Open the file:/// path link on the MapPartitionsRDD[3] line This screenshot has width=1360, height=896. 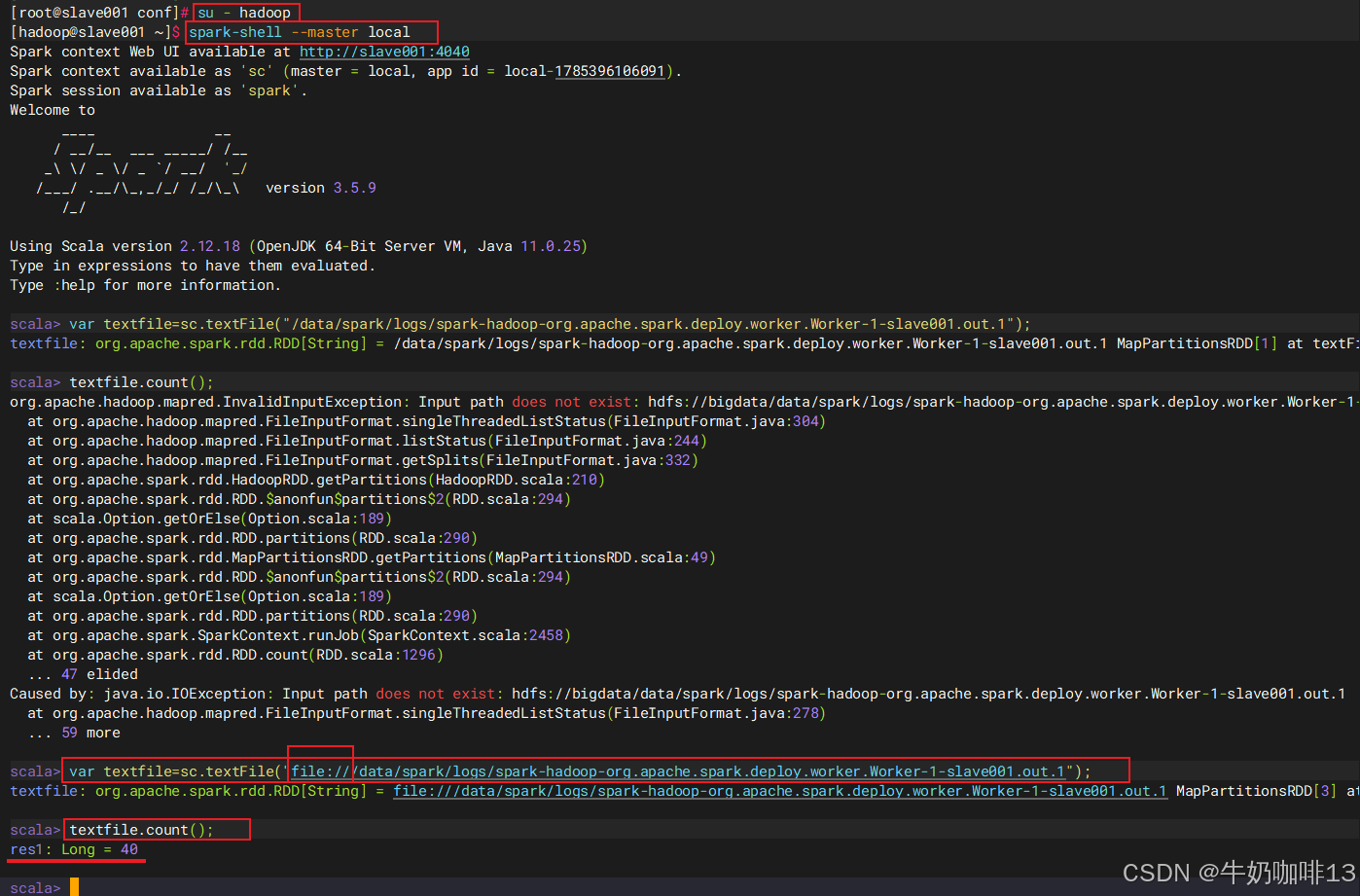780,791
